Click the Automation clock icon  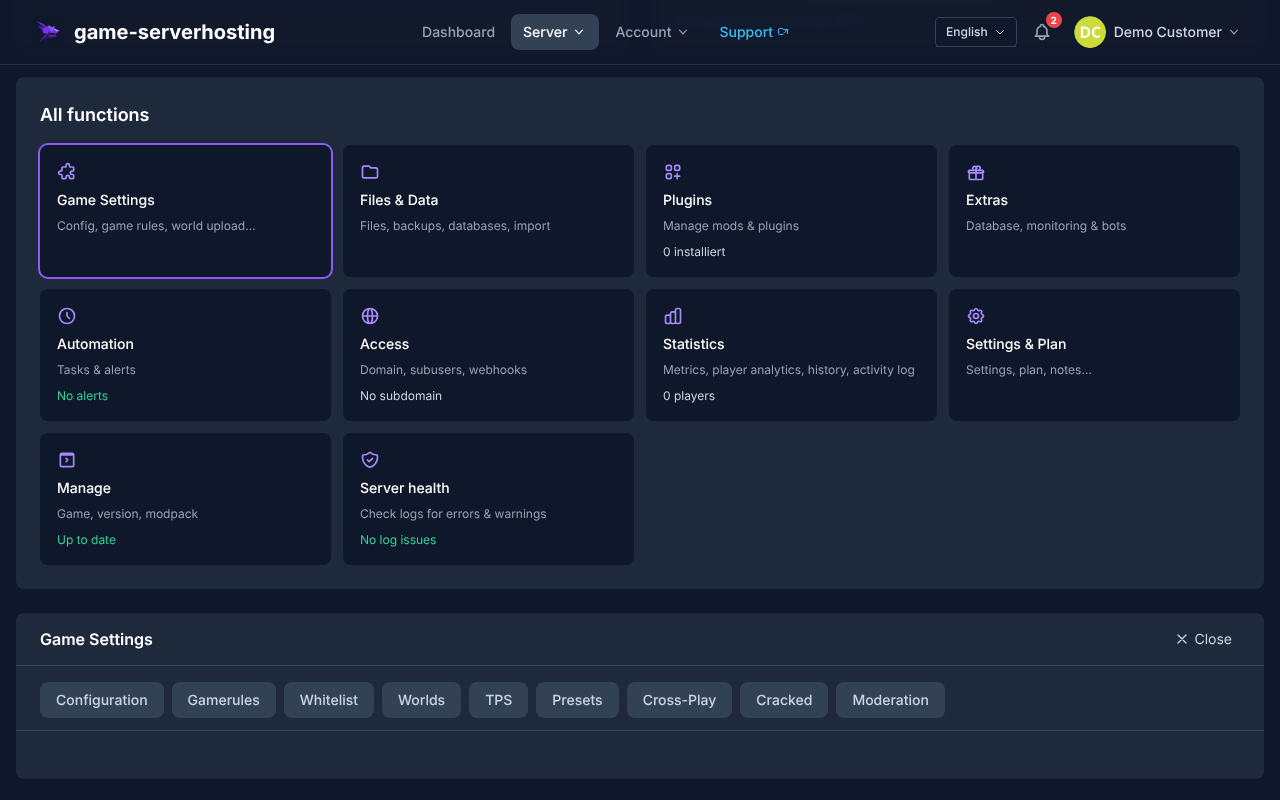point(67,316)
